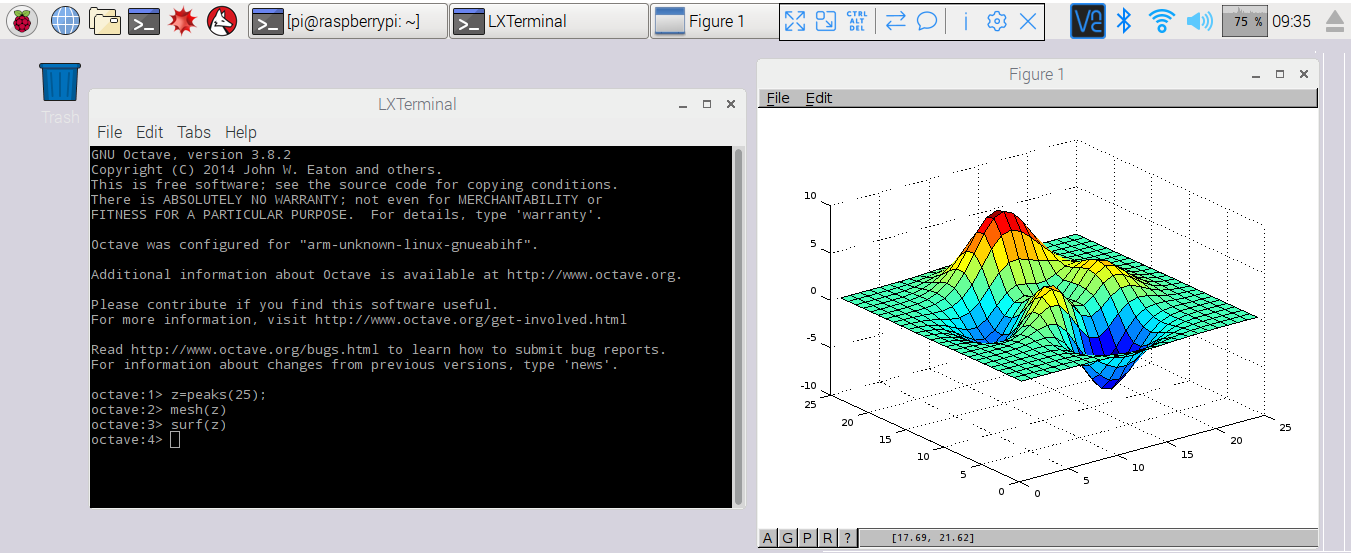Click the 09:35 clock
Viewport: 1351px width, 554px height.
coord(1291,21)
